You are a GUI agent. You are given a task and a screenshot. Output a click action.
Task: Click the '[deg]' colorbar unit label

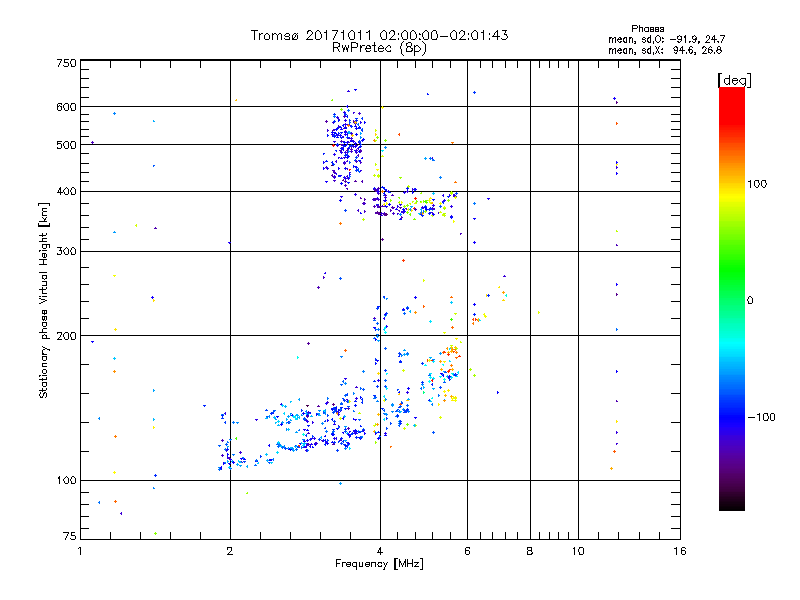(734, 81)
